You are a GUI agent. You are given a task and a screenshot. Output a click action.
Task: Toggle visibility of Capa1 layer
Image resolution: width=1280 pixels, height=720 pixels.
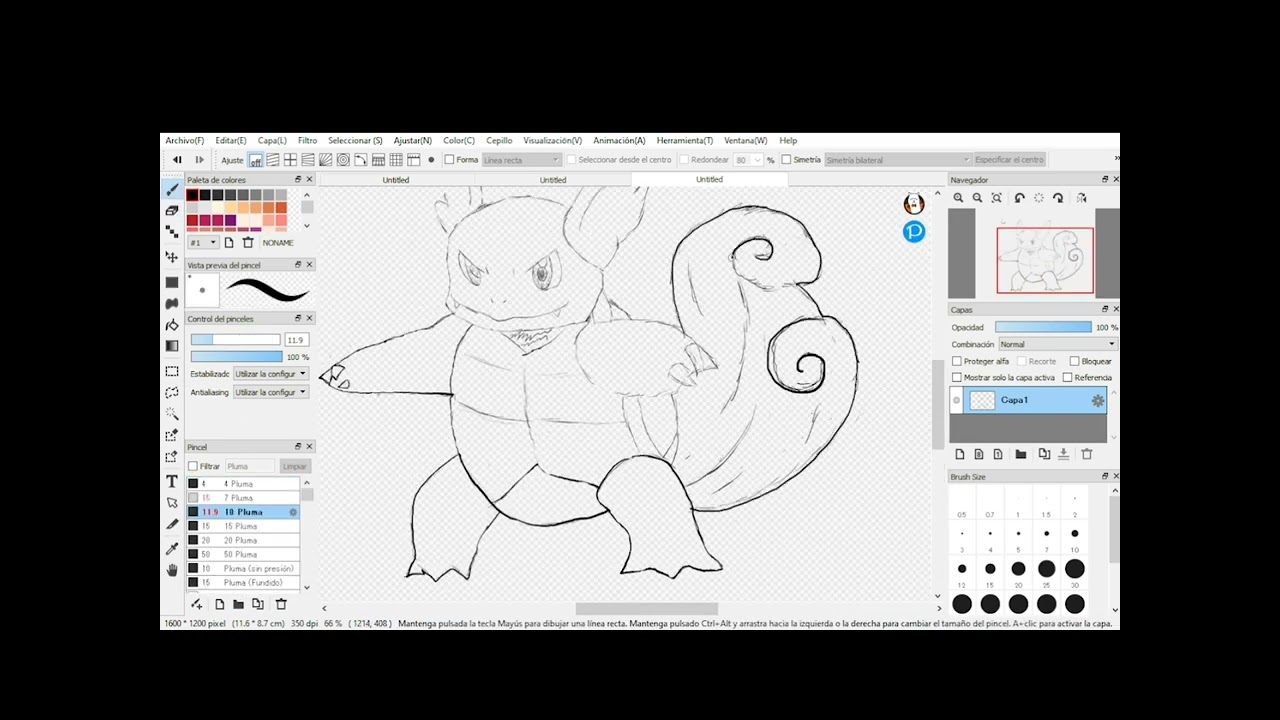[957, 400]
